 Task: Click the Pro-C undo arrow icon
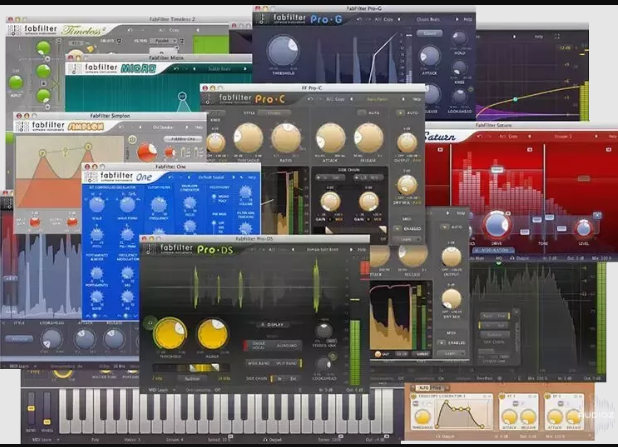(310, 99)
